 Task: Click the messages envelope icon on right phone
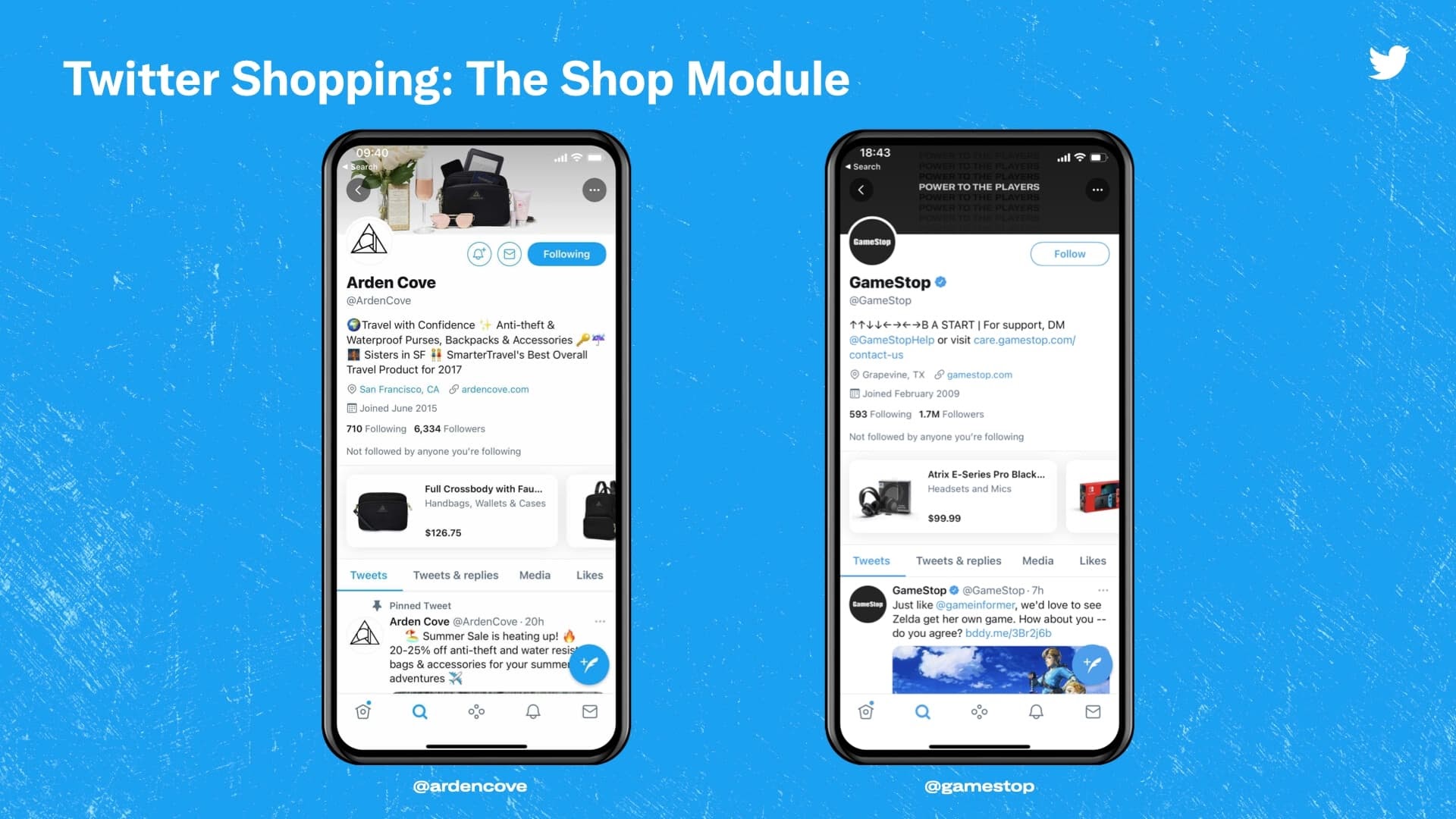[1091, 711]
